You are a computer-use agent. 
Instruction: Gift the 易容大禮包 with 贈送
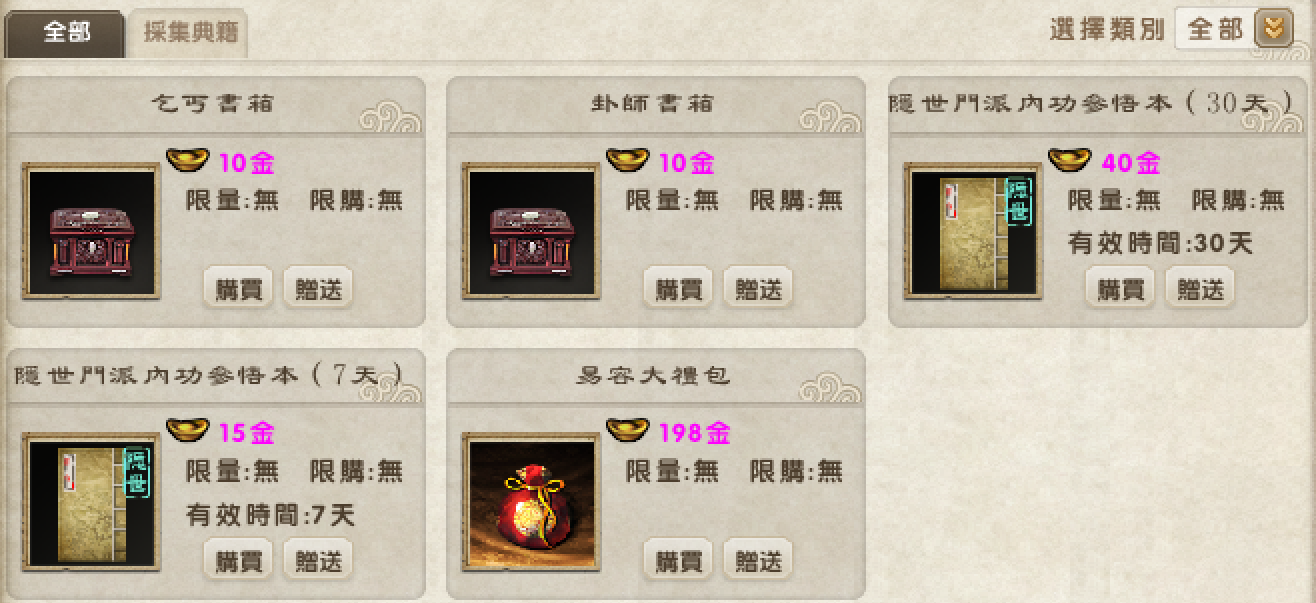point(759,560)
